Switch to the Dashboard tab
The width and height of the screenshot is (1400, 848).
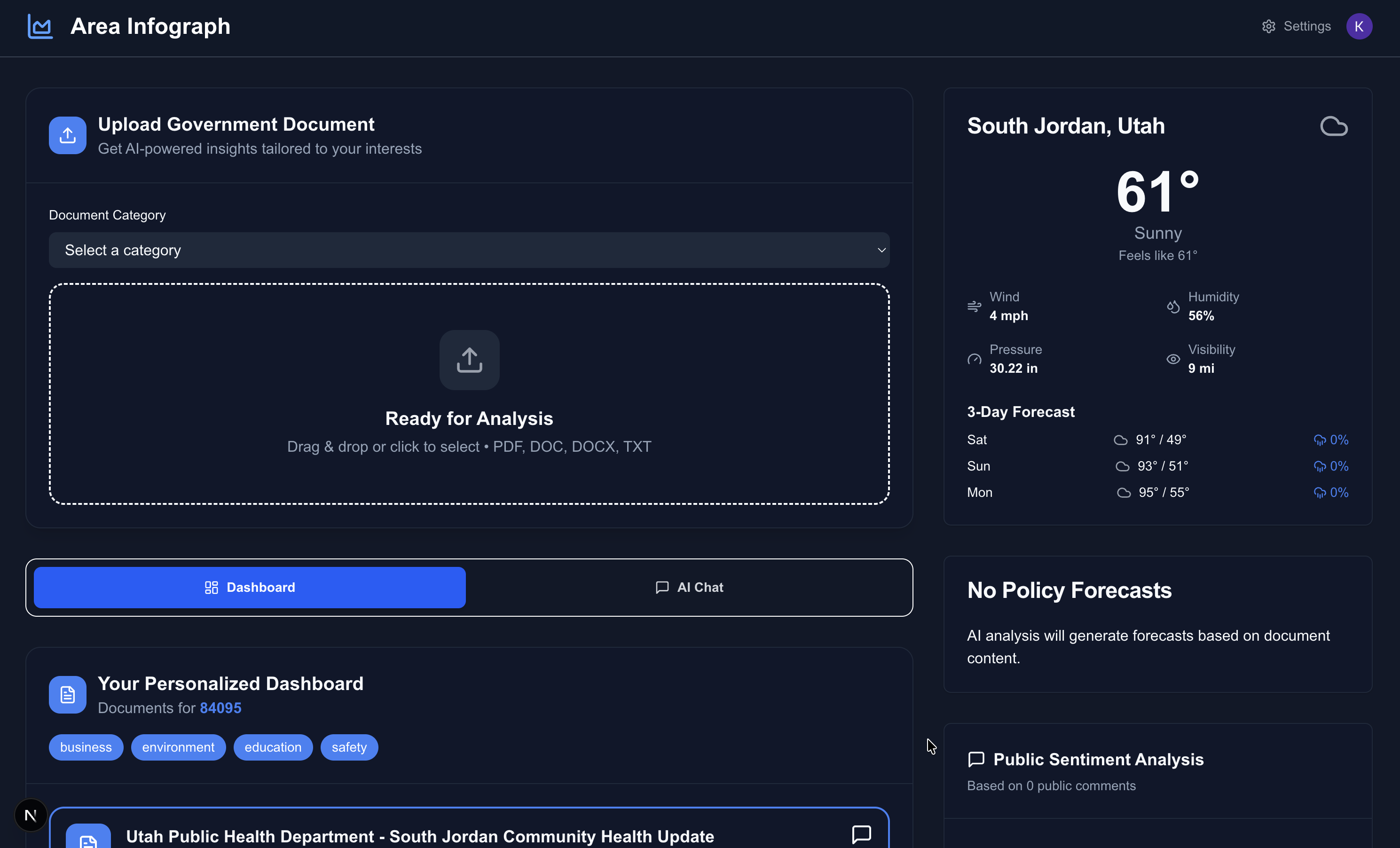pyautogui.click(x=250, y=587)
